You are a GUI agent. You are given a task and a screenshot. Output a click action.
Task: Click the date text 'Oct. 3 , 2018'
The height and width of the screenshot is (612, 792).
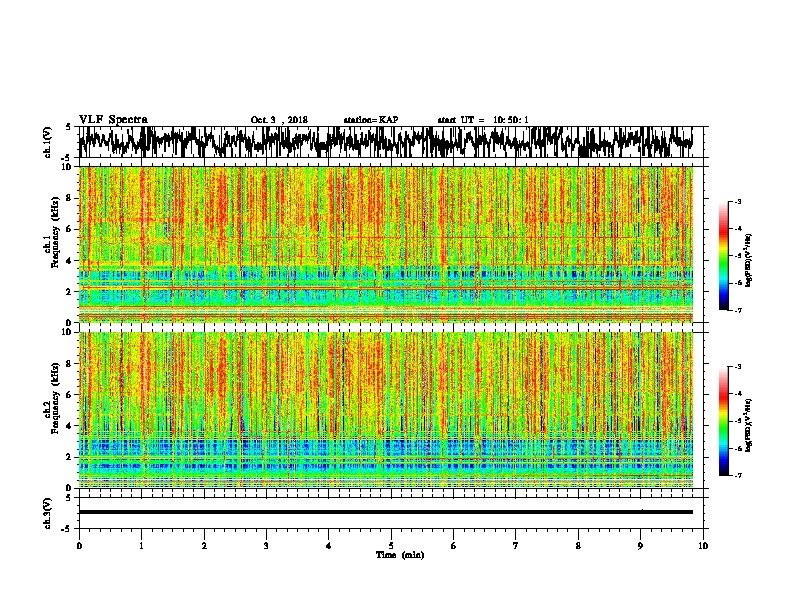(279, 120)
